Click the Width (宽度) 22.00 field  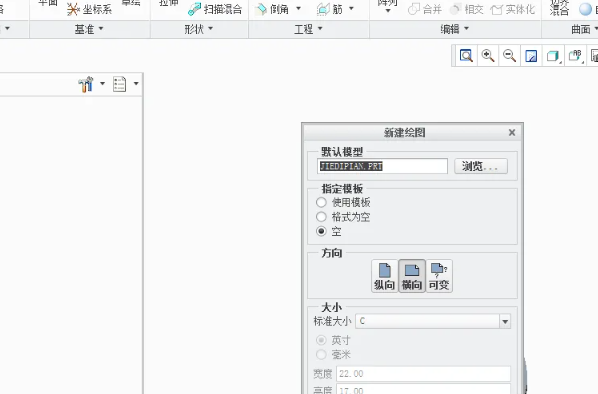(423, 374)
